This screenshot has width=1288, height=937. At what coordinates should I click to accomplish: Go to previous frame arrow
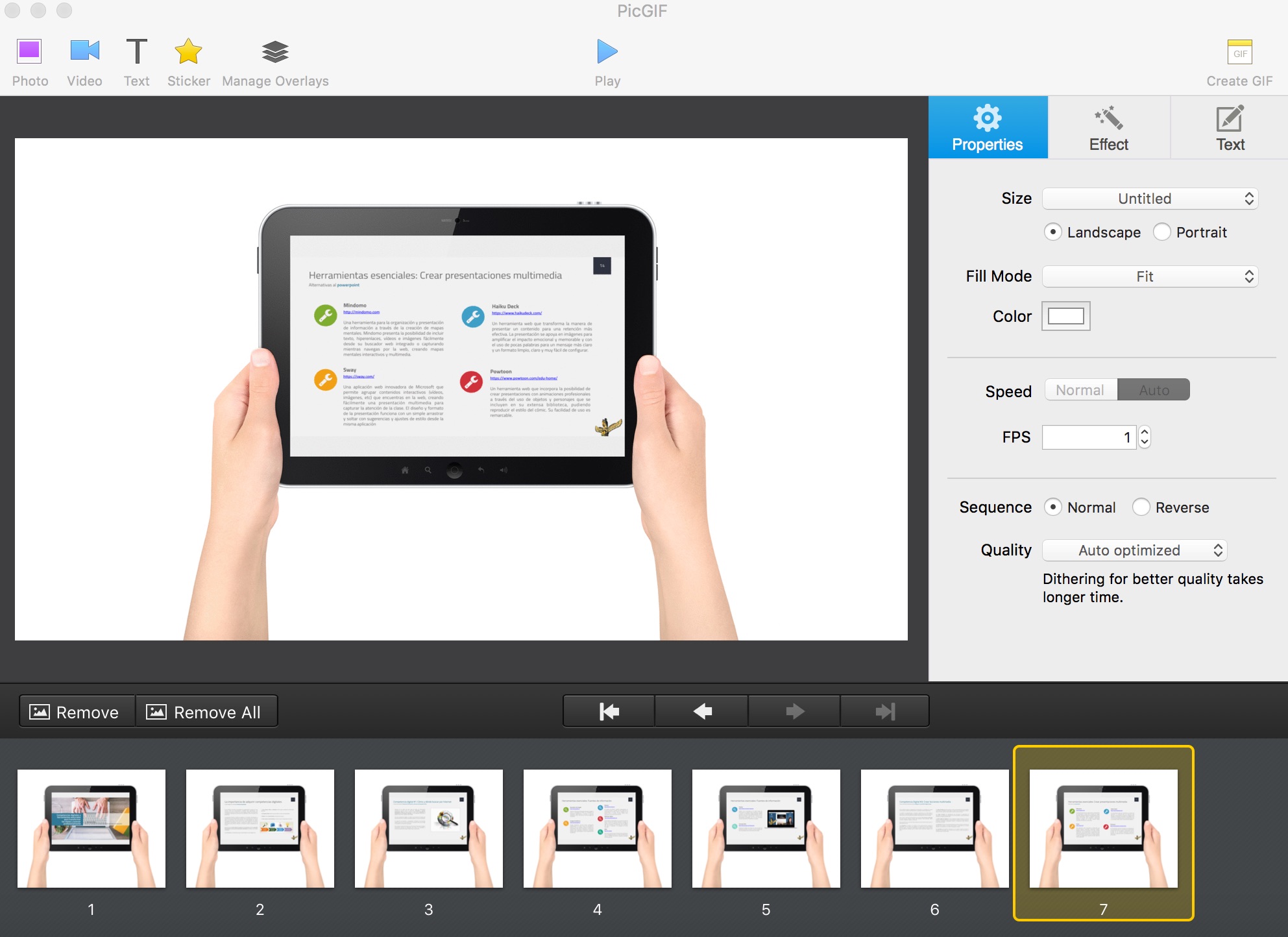(x=701, y=712)
